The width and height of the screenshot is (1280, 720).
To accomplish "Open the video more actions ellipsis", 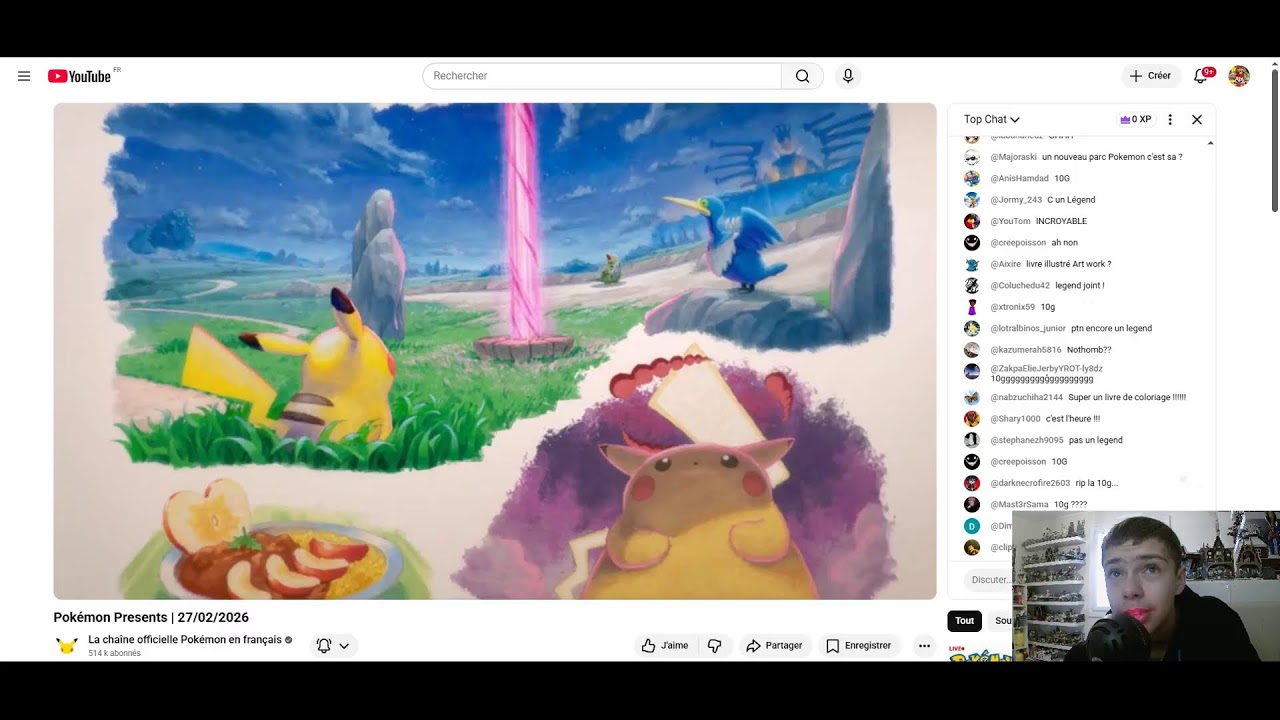I will point(924,646).
